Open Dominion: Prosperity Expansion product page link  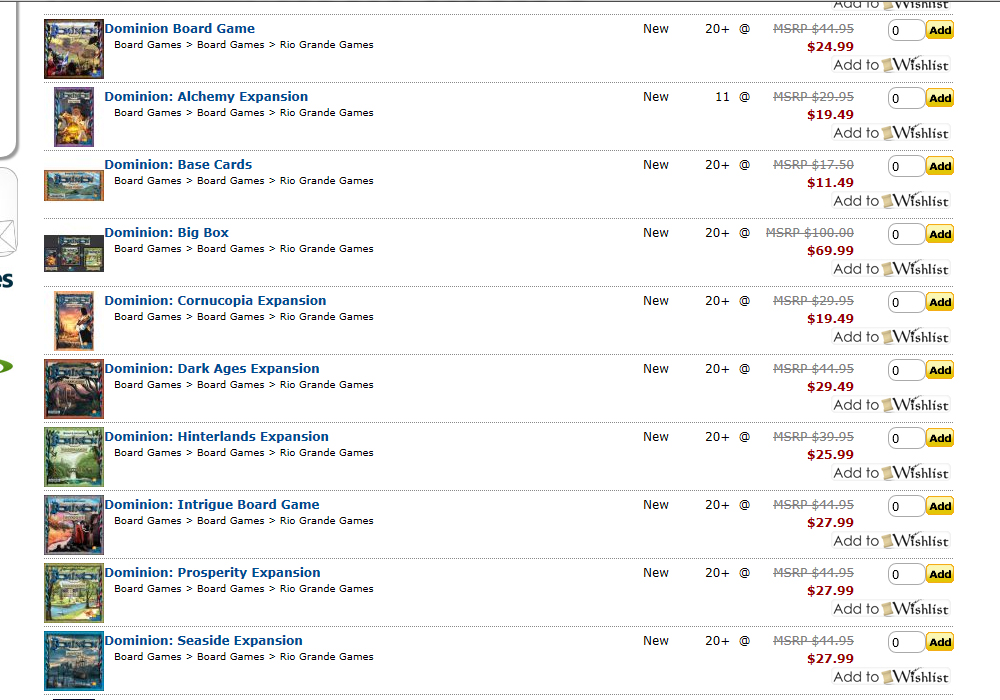[x=212, y=572]
